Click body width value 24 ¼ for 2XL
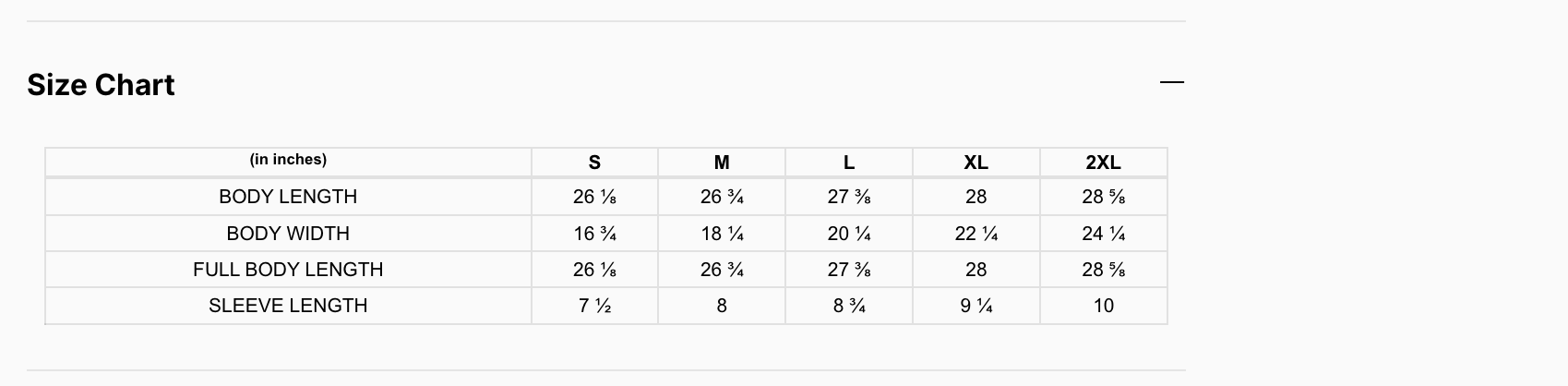 click(x=1103, y=234)
